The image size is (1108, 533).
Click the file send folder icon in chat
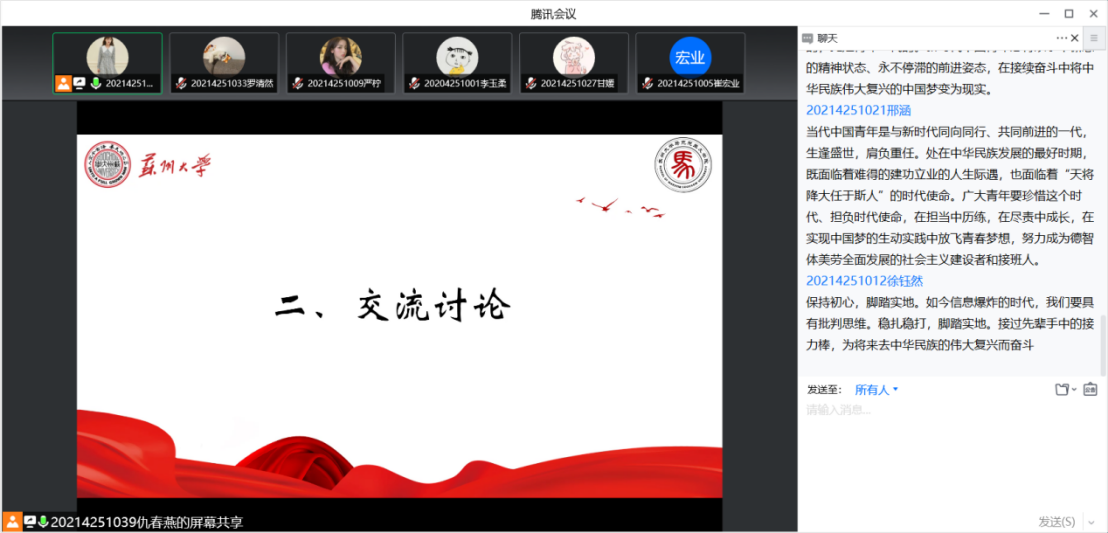[1061, 390]
